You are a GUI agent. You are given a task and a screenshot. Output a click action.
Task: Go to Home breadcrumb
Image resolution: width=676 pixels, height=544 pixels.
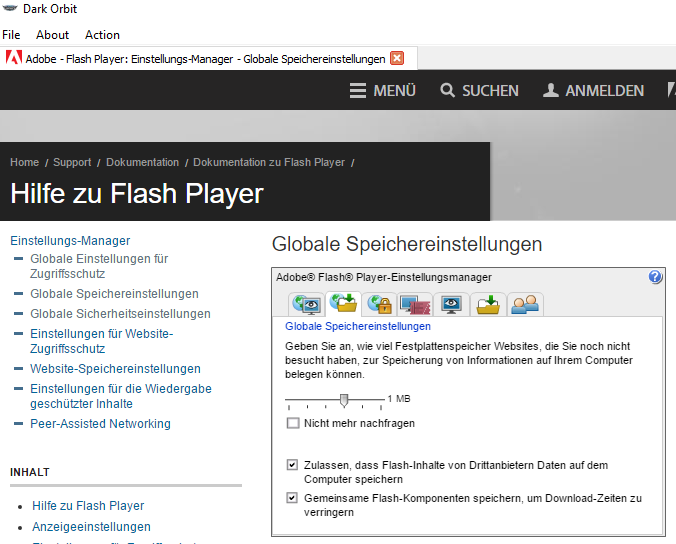coord(25,163)
